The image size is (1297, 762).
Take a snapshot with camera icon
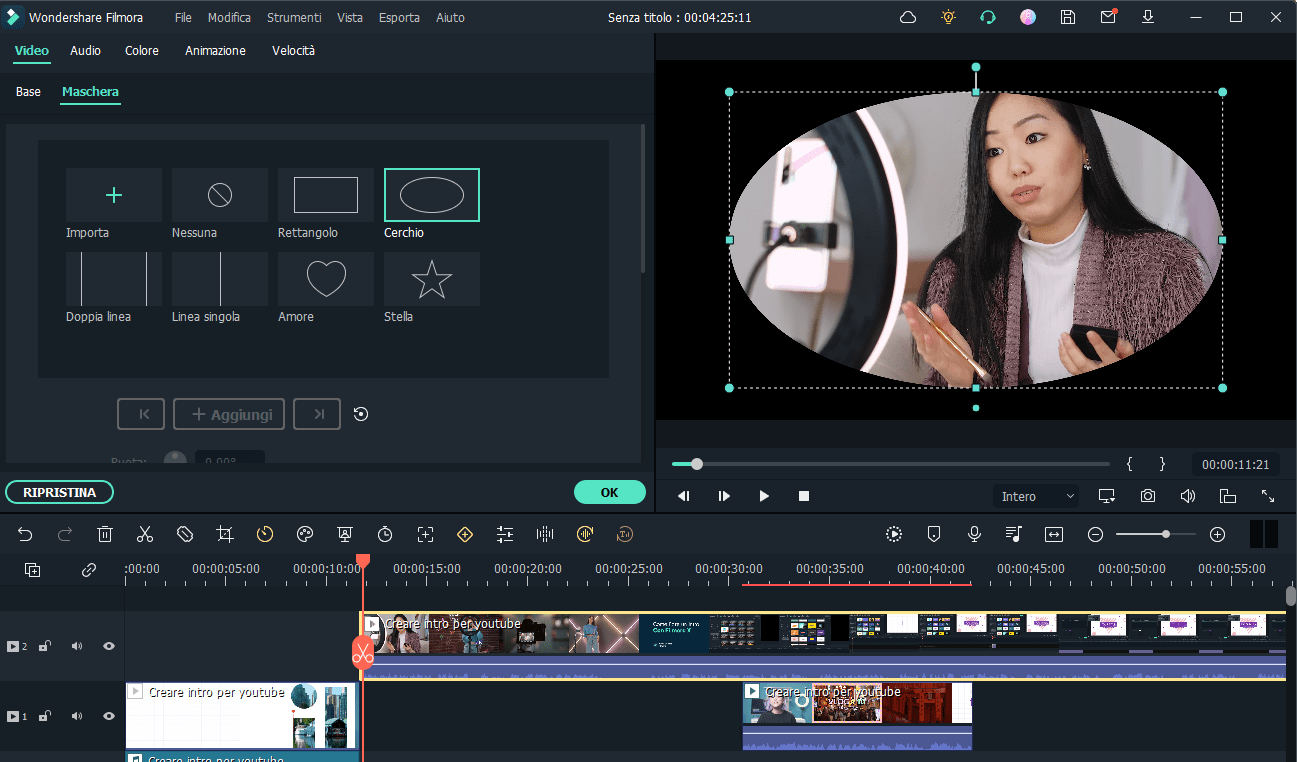click(x=1148, y=496)
